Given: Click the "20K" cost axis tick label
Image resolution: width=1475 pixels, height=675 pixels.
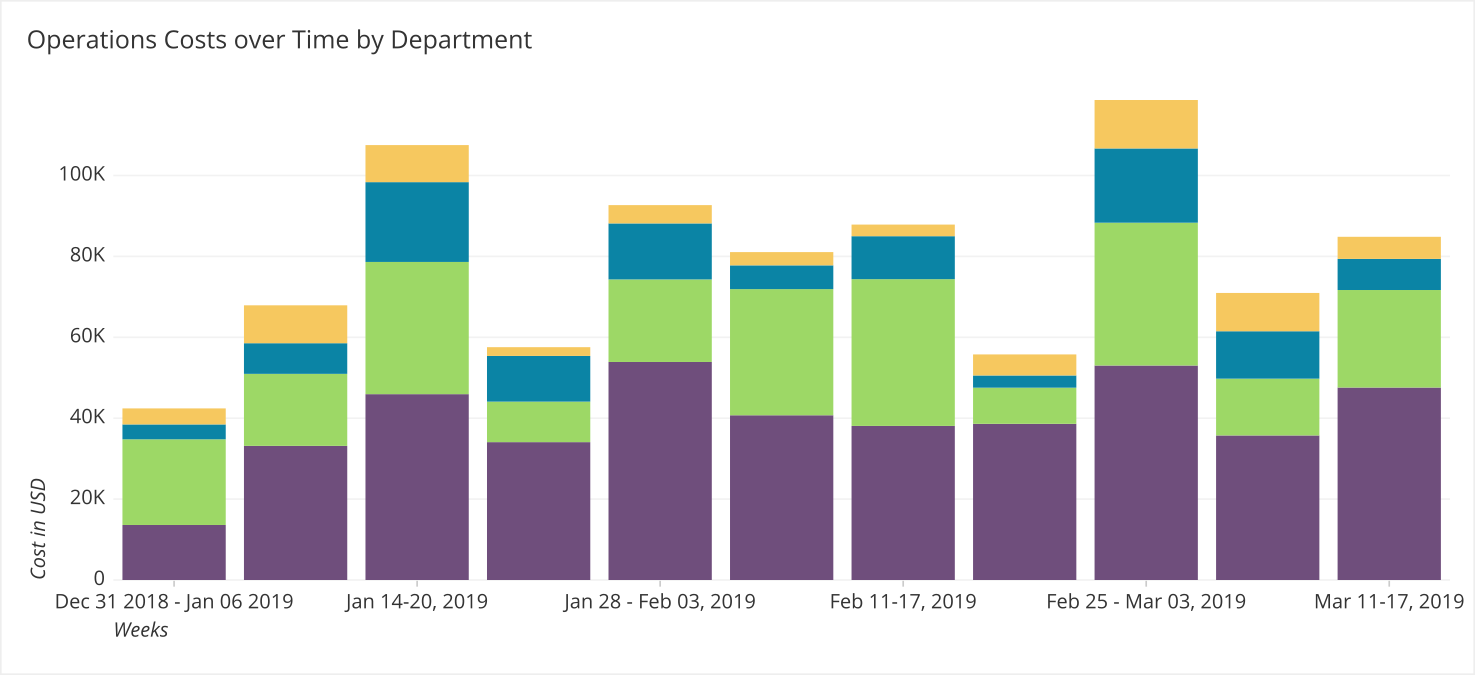Looking at the screenshot, I should click(x=86, y=498).
